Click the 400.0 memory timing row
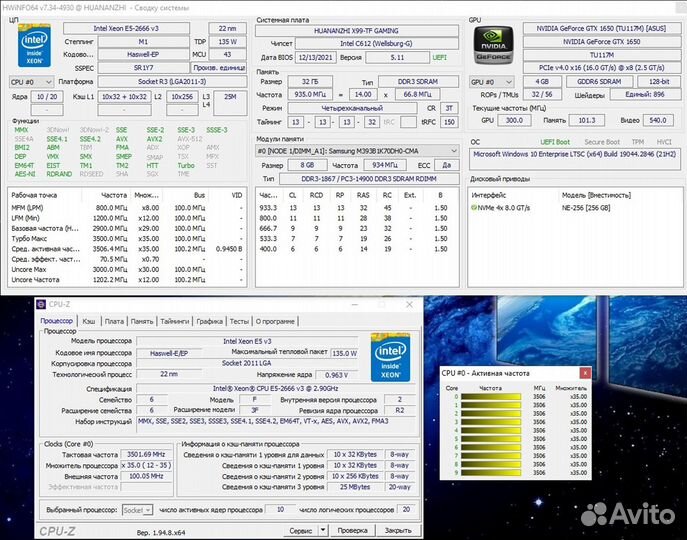This screenshot has height=540, width=687. click(x=357, y=249)
